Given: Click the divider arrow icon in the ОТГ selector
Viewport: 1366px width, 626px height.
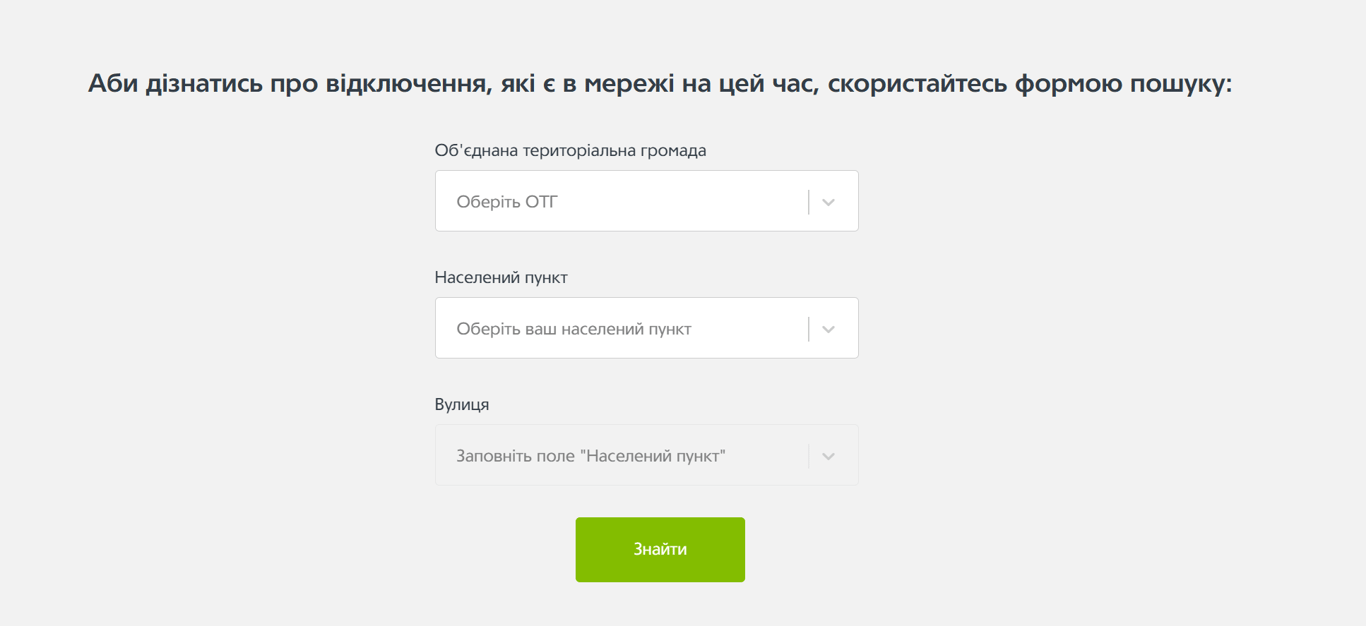Looking at the screenshot, I should 827,200.
